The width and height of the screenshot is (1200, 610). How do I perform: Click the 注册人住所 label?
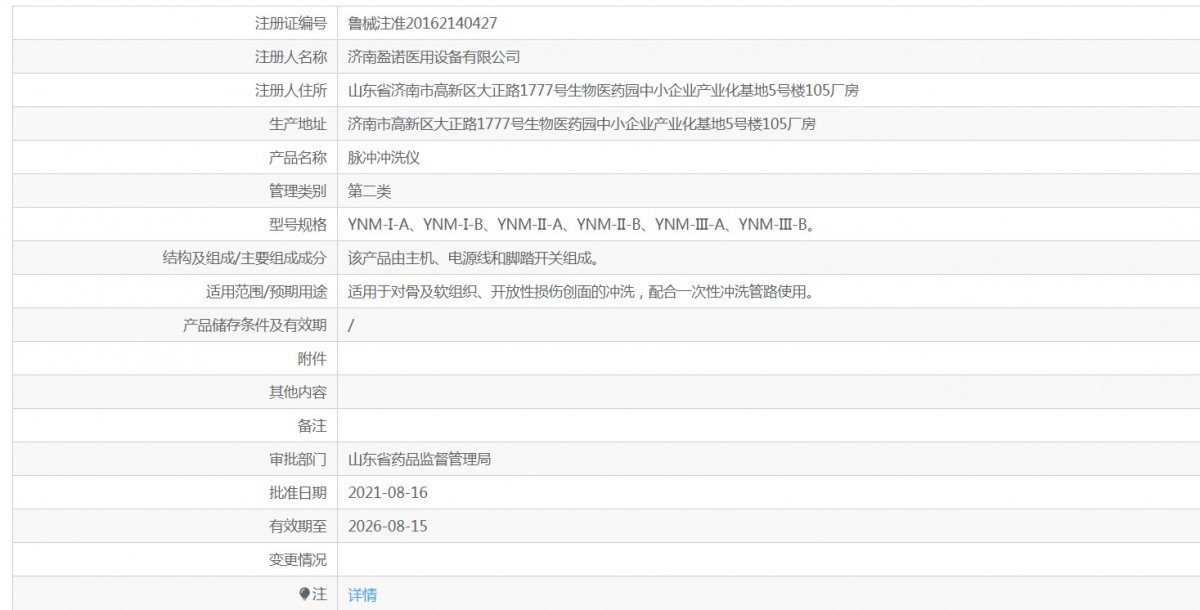291,91
